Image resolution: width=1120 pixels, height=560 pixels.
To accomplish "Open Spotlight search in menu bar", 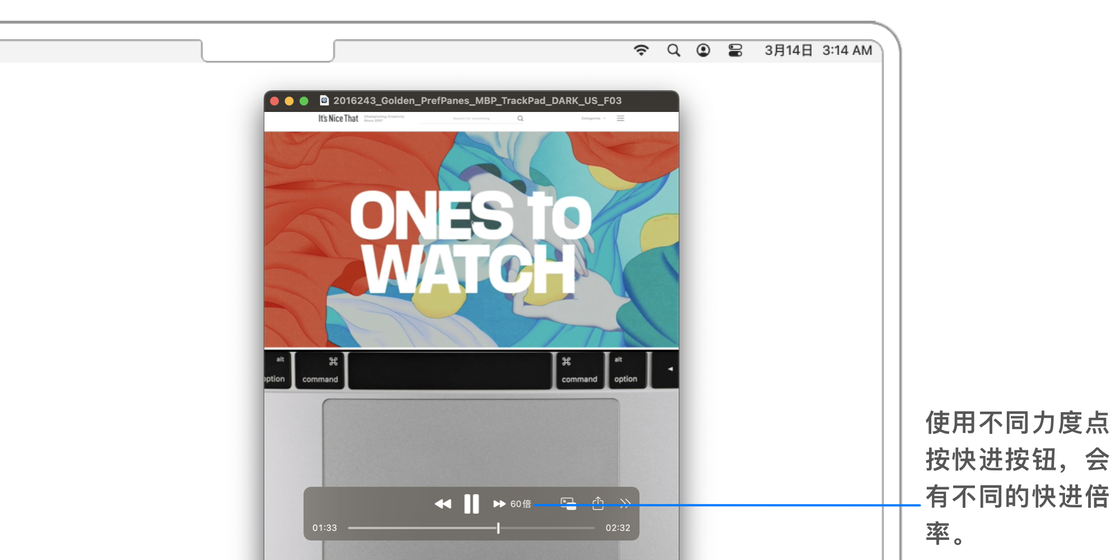I will click(673, 50).
